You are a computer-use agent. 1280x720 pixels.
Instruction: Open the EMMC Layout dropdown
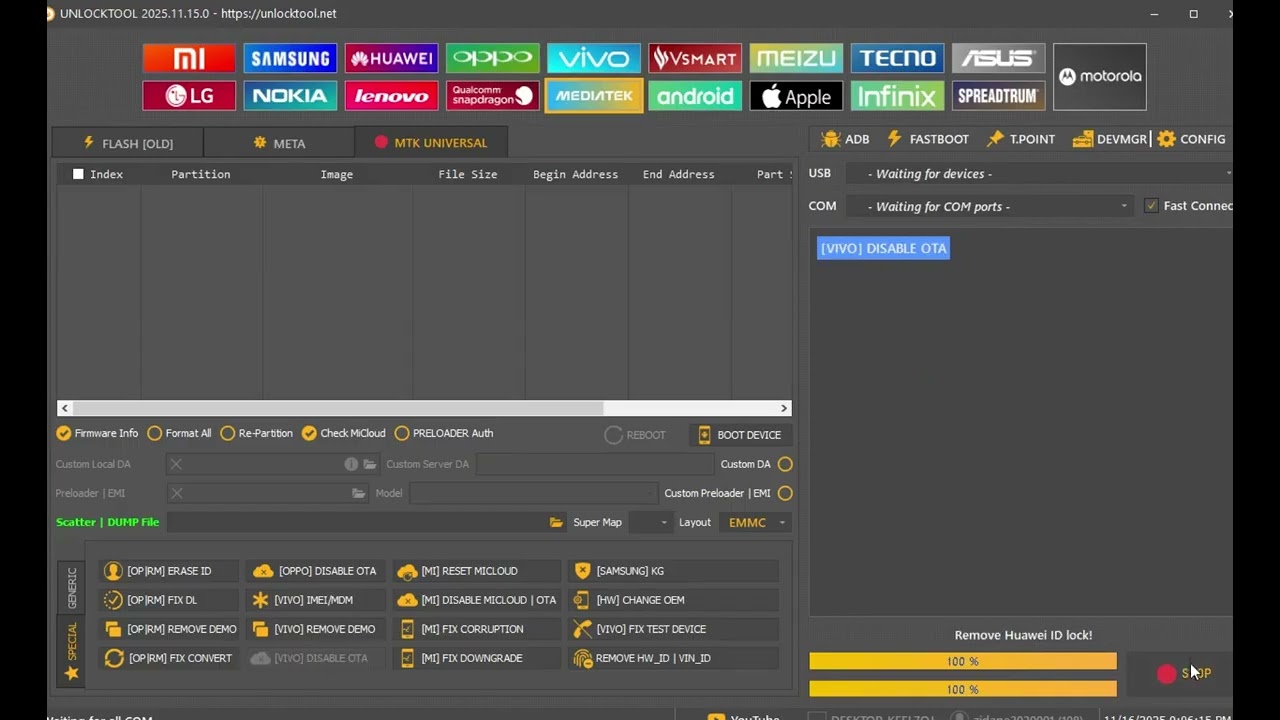(755, 522)
